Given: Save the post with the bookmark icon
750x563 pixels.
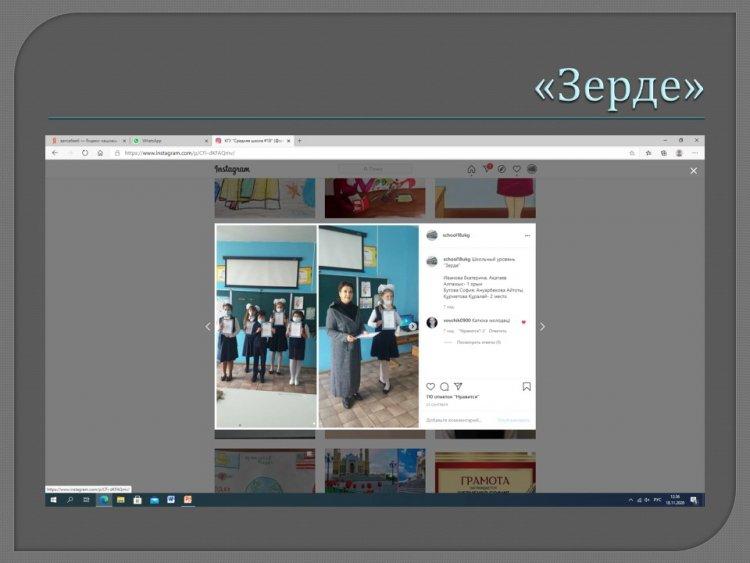Looking at the screenshot, I should pyautogui.click(x=527, y=386).
